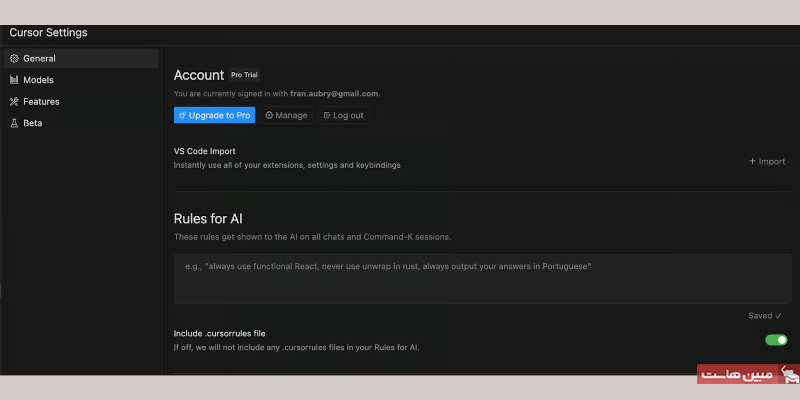Click the Manage account button
The image size is (800, 400).
tap(286, 115)
